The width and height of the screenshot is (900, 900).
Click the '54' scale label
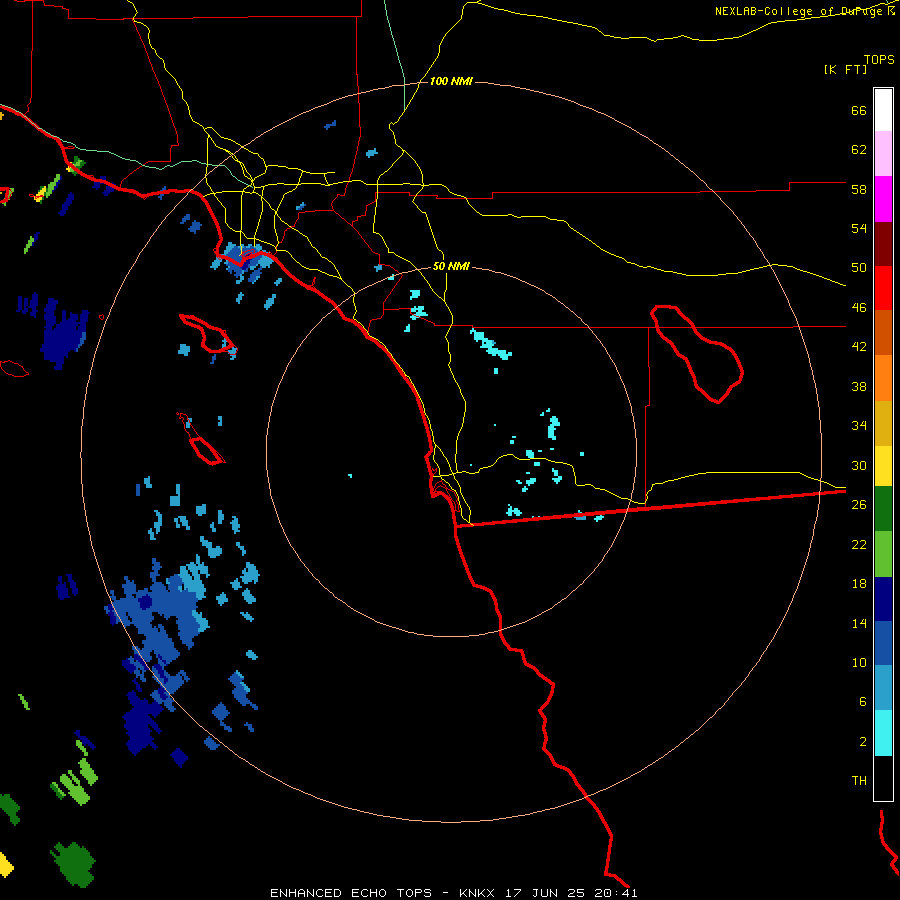(859, 228)
